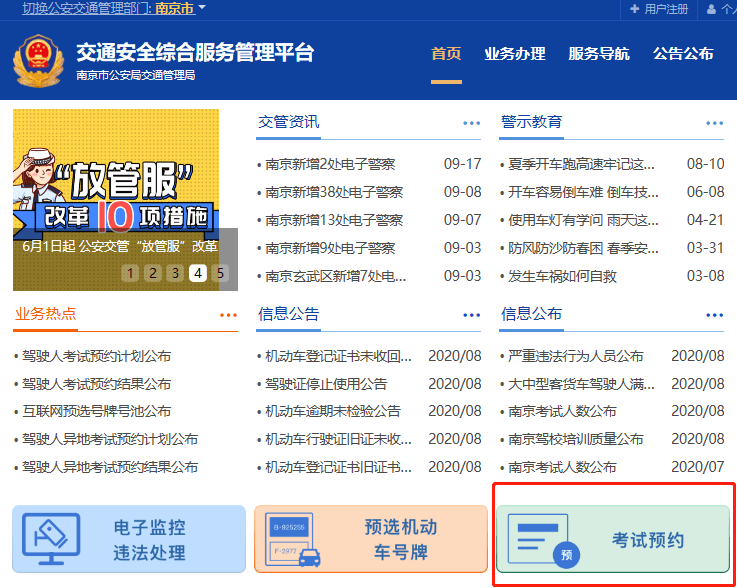Click the 考试预约 document icon

[x=543, y=541]
